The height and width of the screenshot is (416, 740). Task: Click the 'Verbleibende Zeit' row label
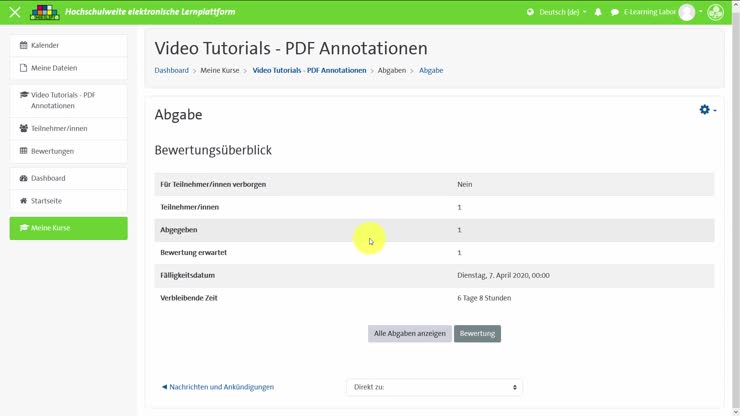(x=189, y=298)
